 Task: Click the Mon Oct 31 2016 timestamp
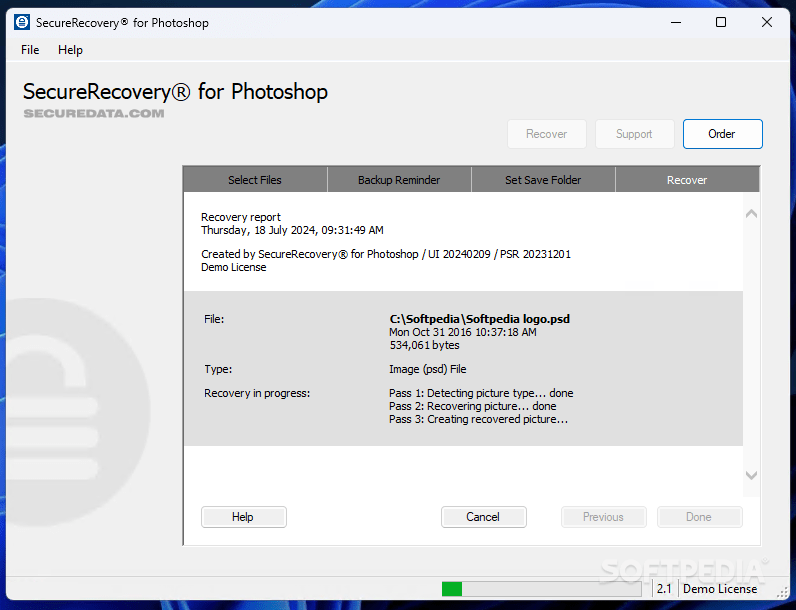click(462, 332)
